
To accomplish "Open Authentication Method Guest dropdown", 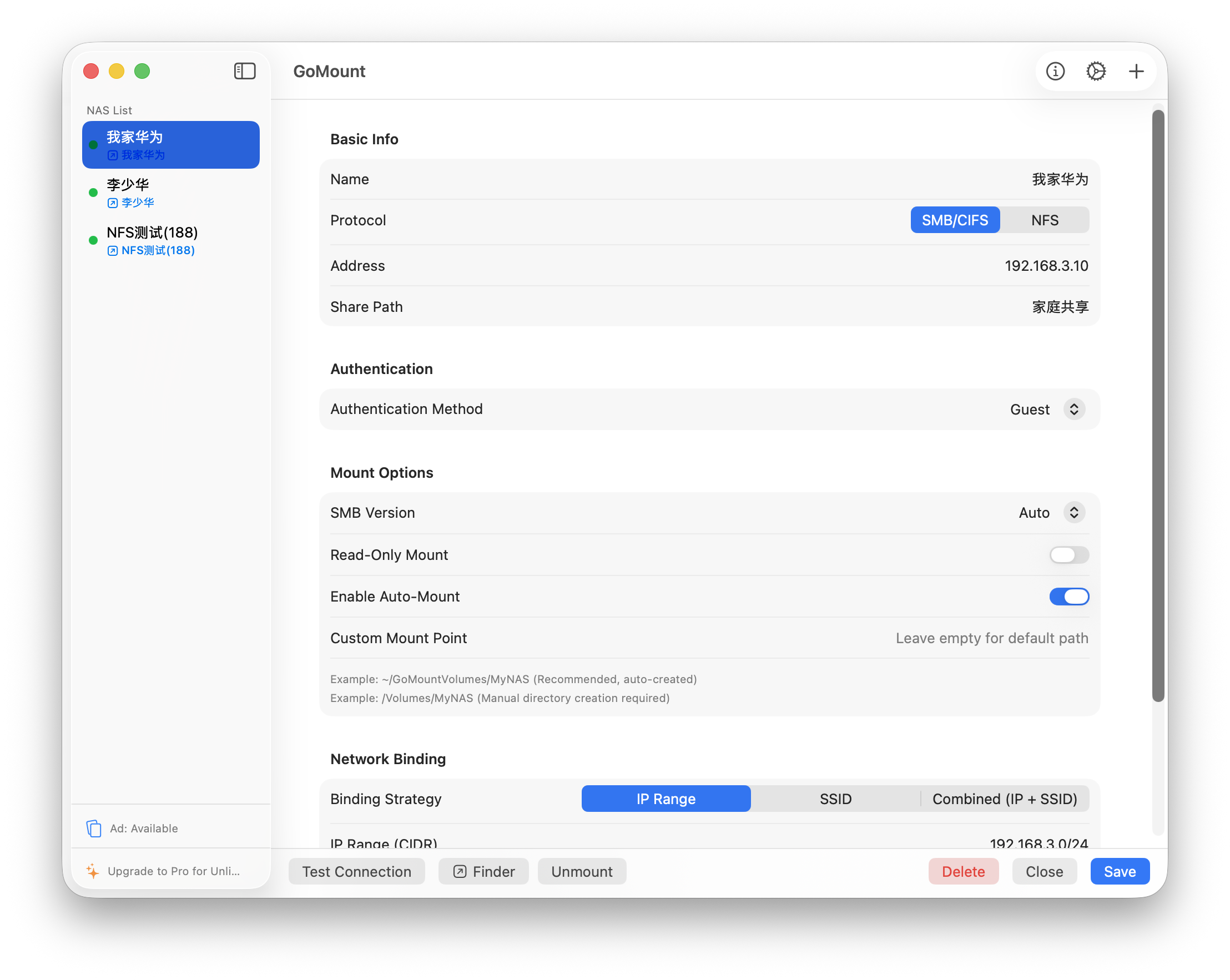I will (1047, 410).
